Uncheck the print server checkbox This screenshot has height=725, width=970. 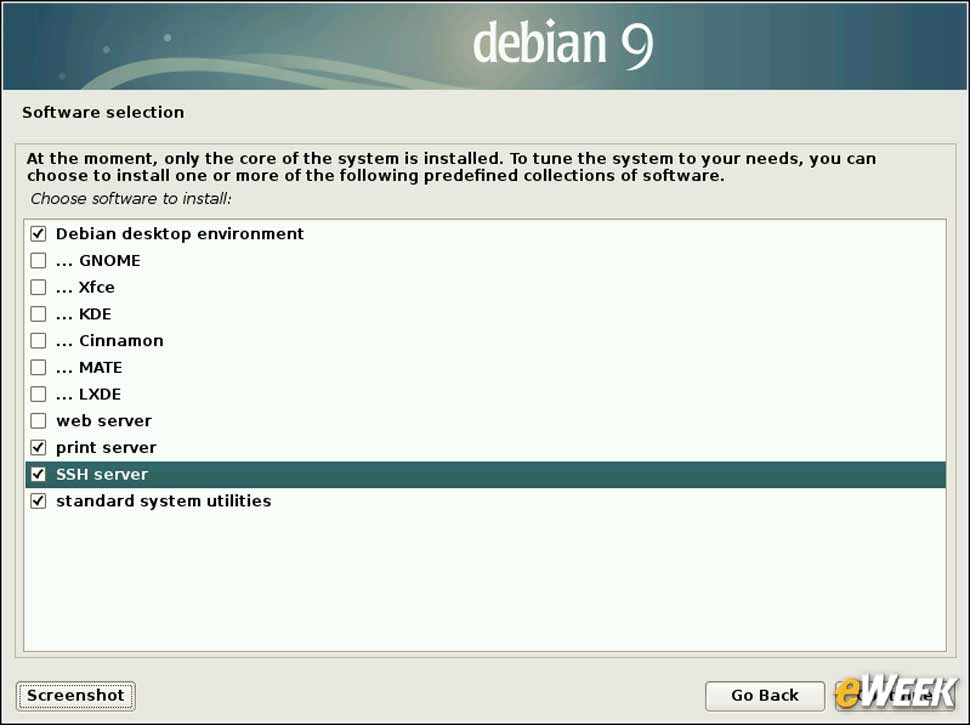[x=38, y=447]
